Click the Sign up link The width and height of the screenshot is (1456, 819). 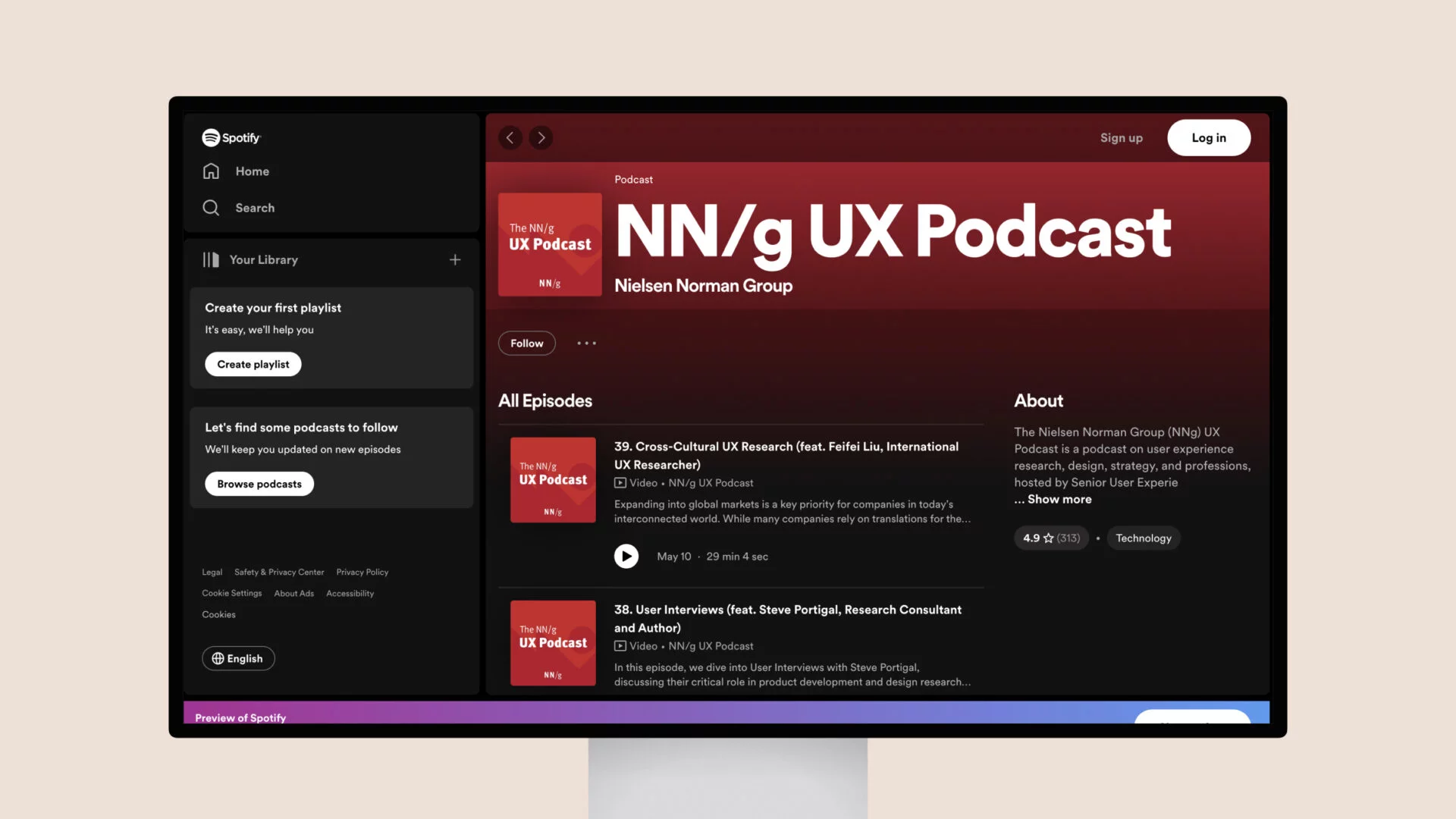tap(1121, 137)
